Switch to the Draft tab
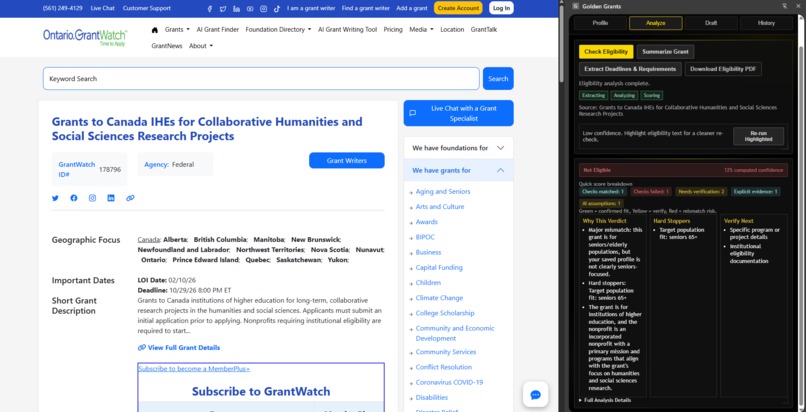 pos(711,23)
